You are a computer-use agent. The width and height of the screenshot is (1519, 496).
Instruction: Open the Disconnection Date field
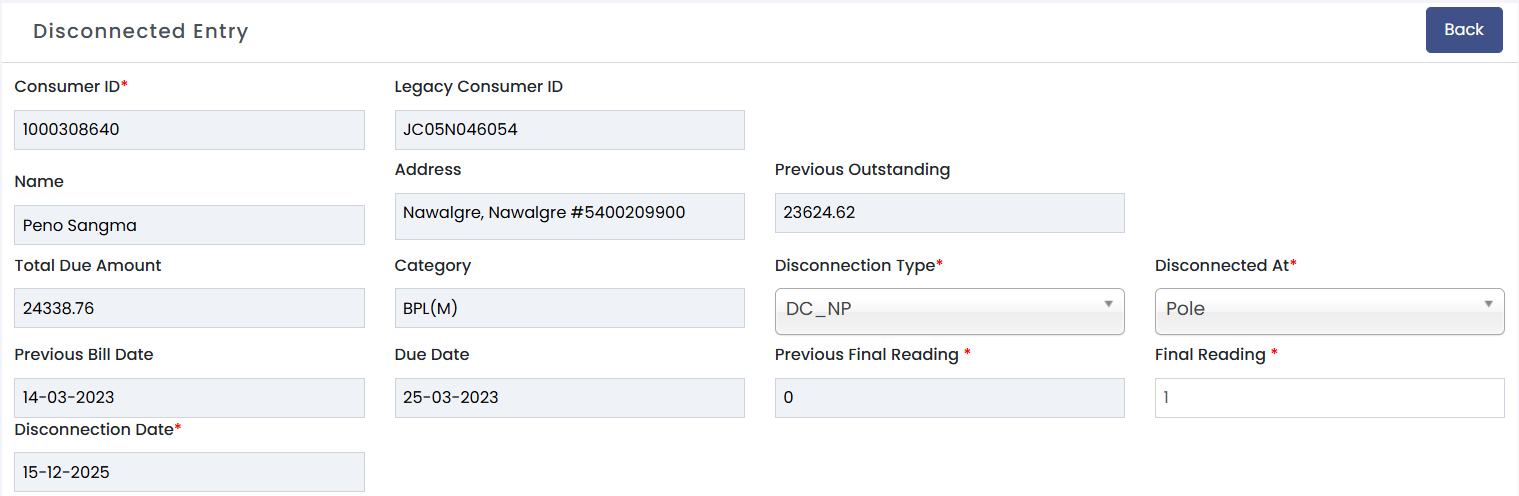click(x=189, y=472)
